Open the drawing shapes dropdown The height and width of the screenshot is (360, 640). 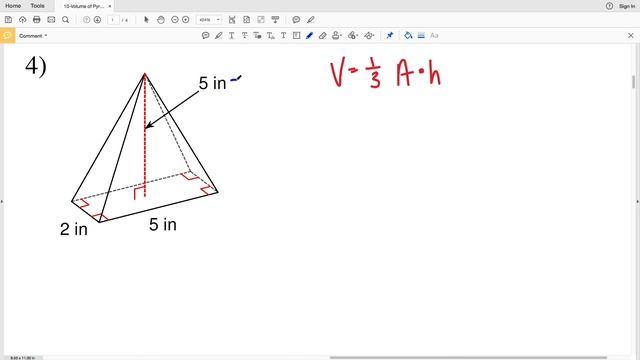(x=369, y=36)
